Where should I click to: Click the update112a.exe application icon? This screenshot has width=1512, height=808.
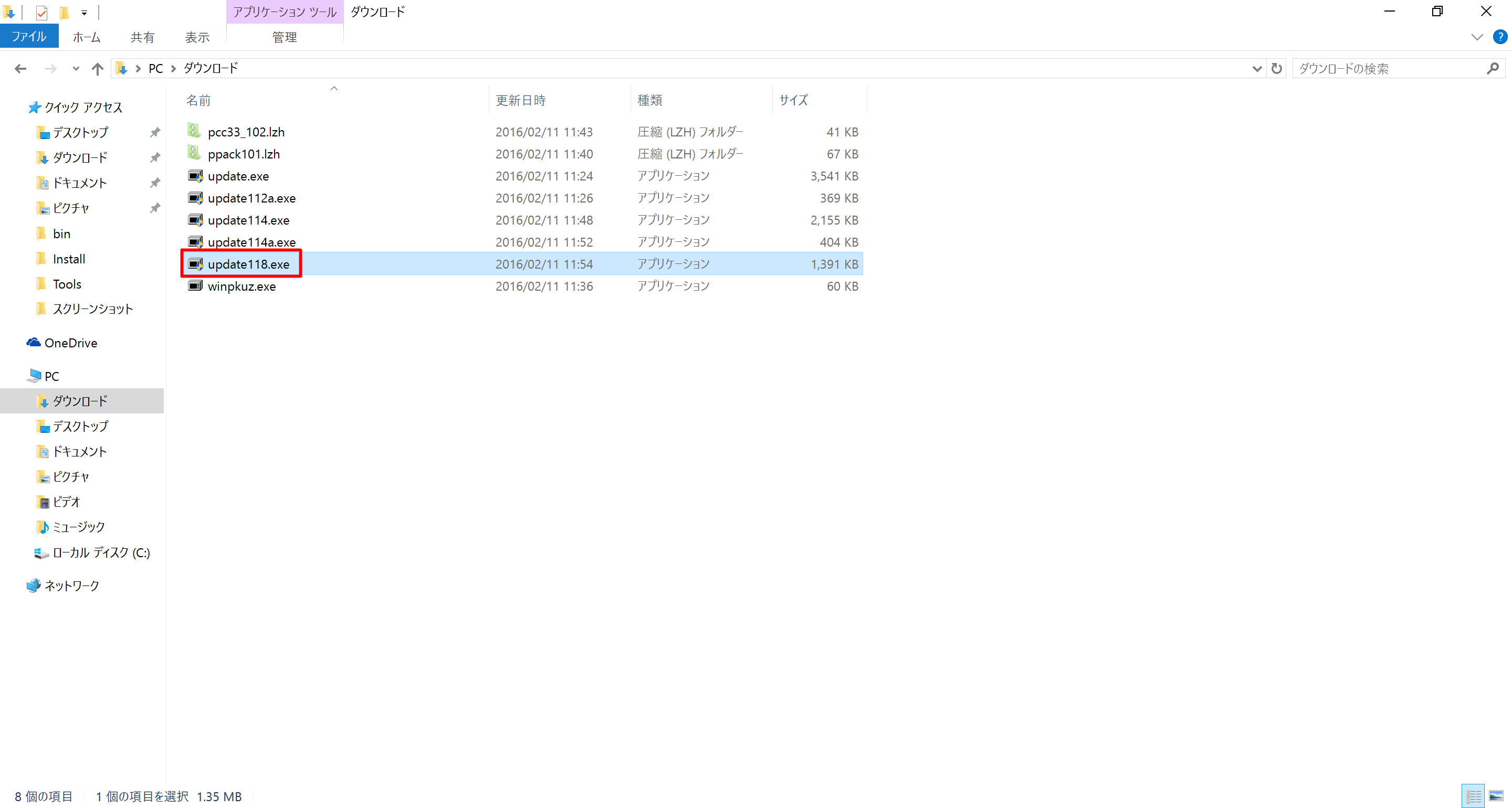point(195,198)
